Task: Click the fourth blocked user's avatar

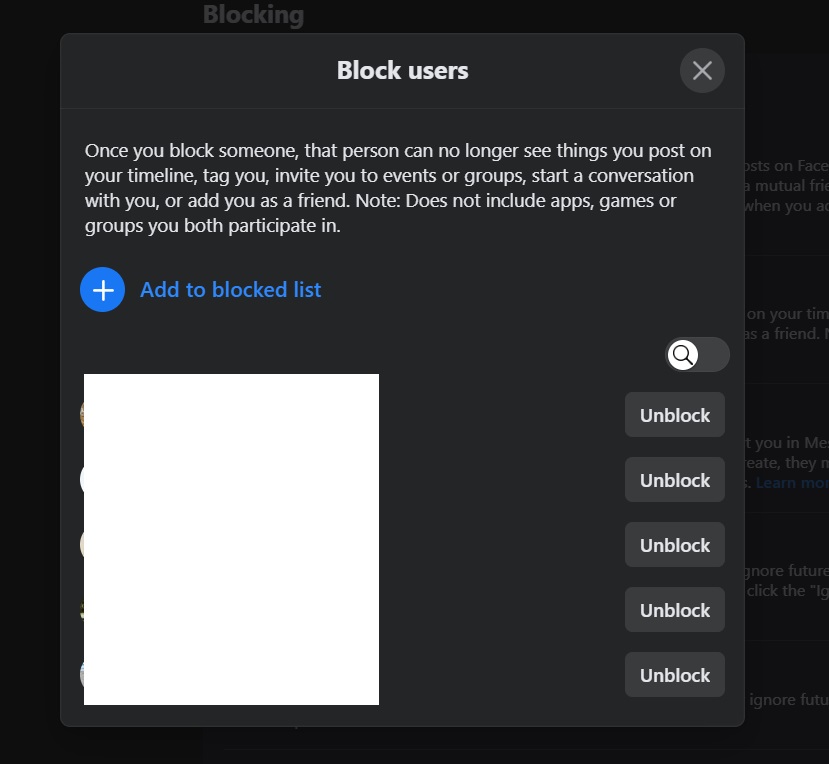Action: coord(88,609)
